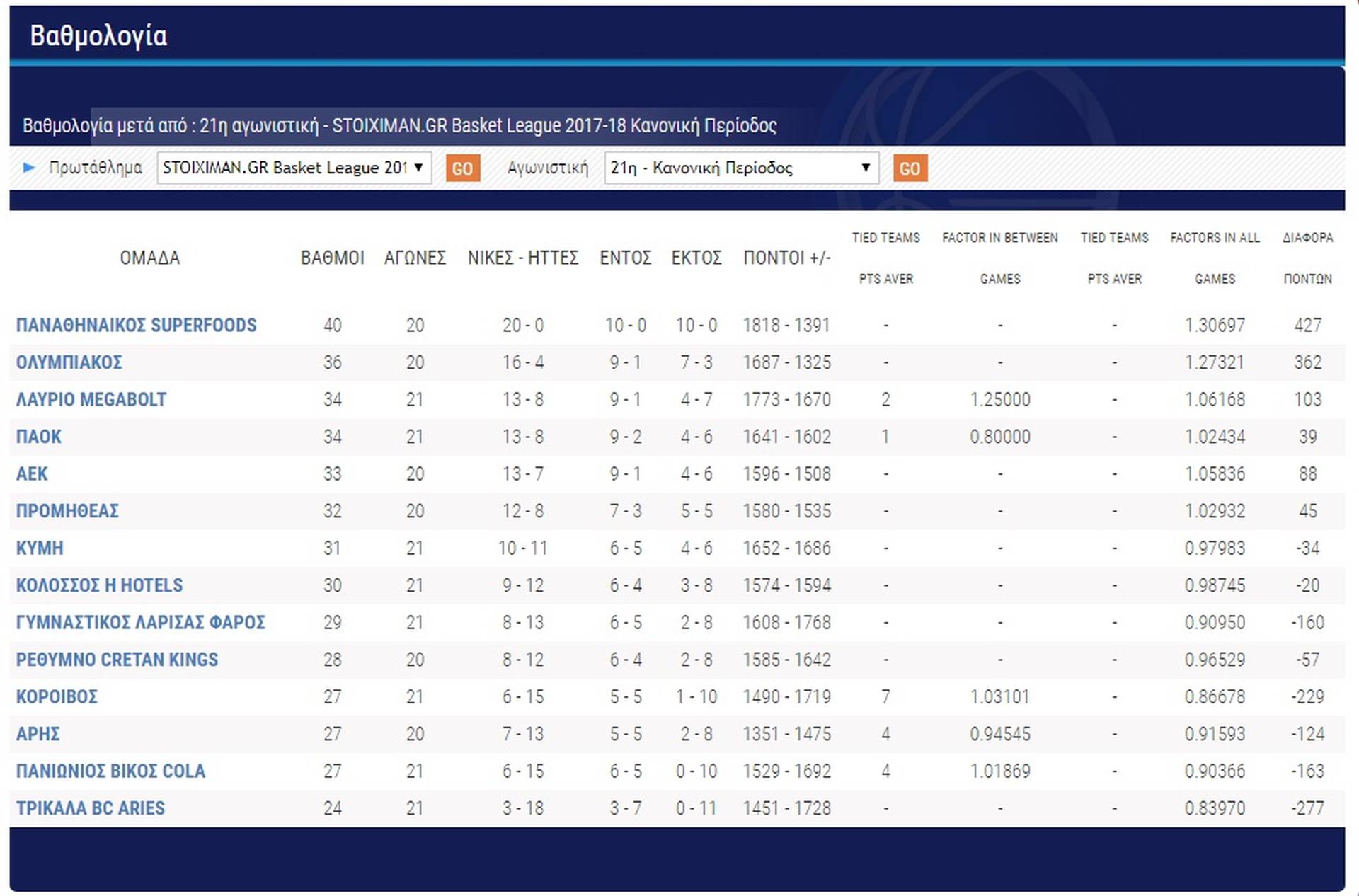Open ΚΟΡΟΙΒΟΣ team link
The height and width of the screenshot is (896, 1359).
[x=57, y=697]
